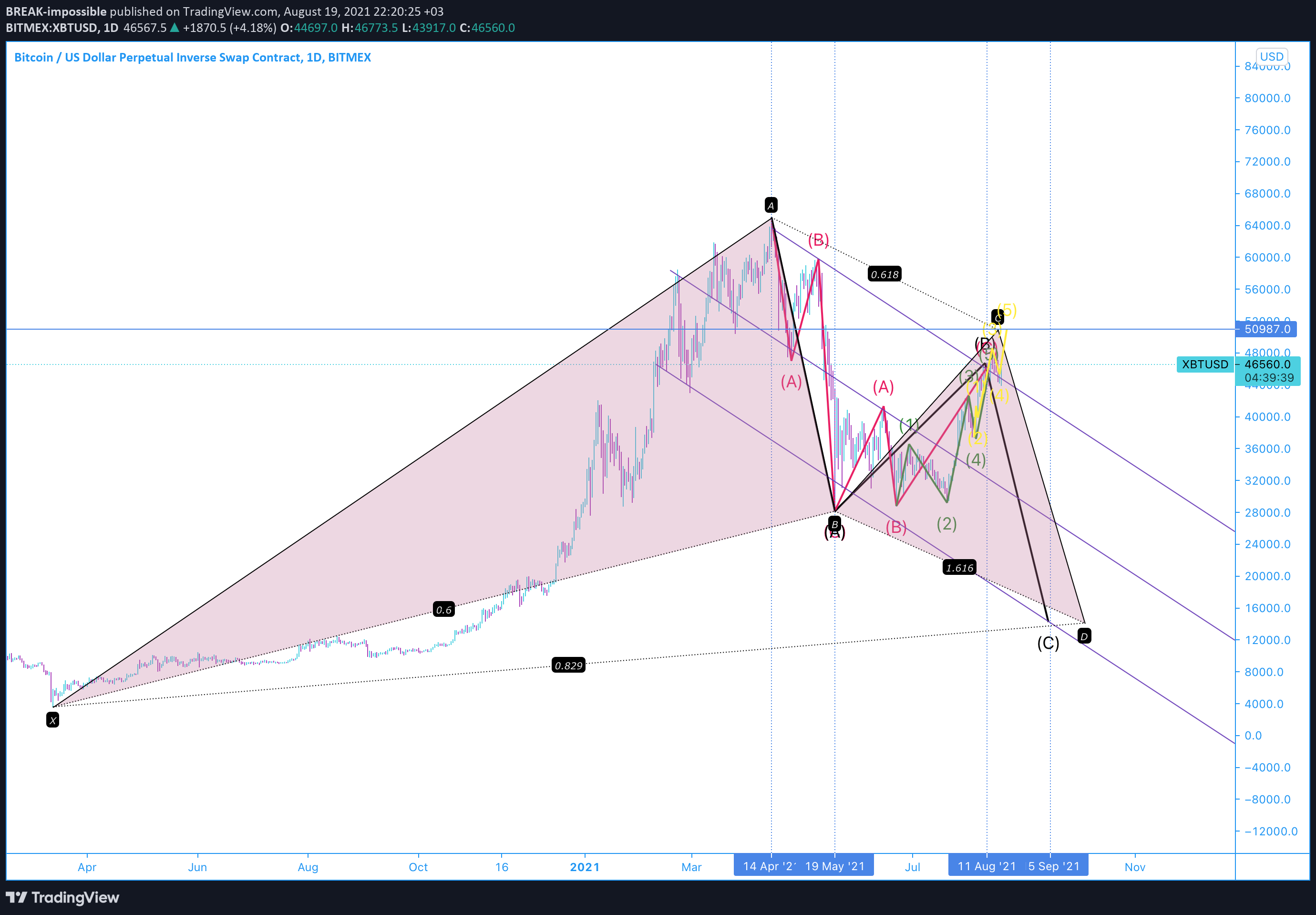1316x915 pixels.
Task: Select the 0.6 ratio label
Action: tap(444, 609)
